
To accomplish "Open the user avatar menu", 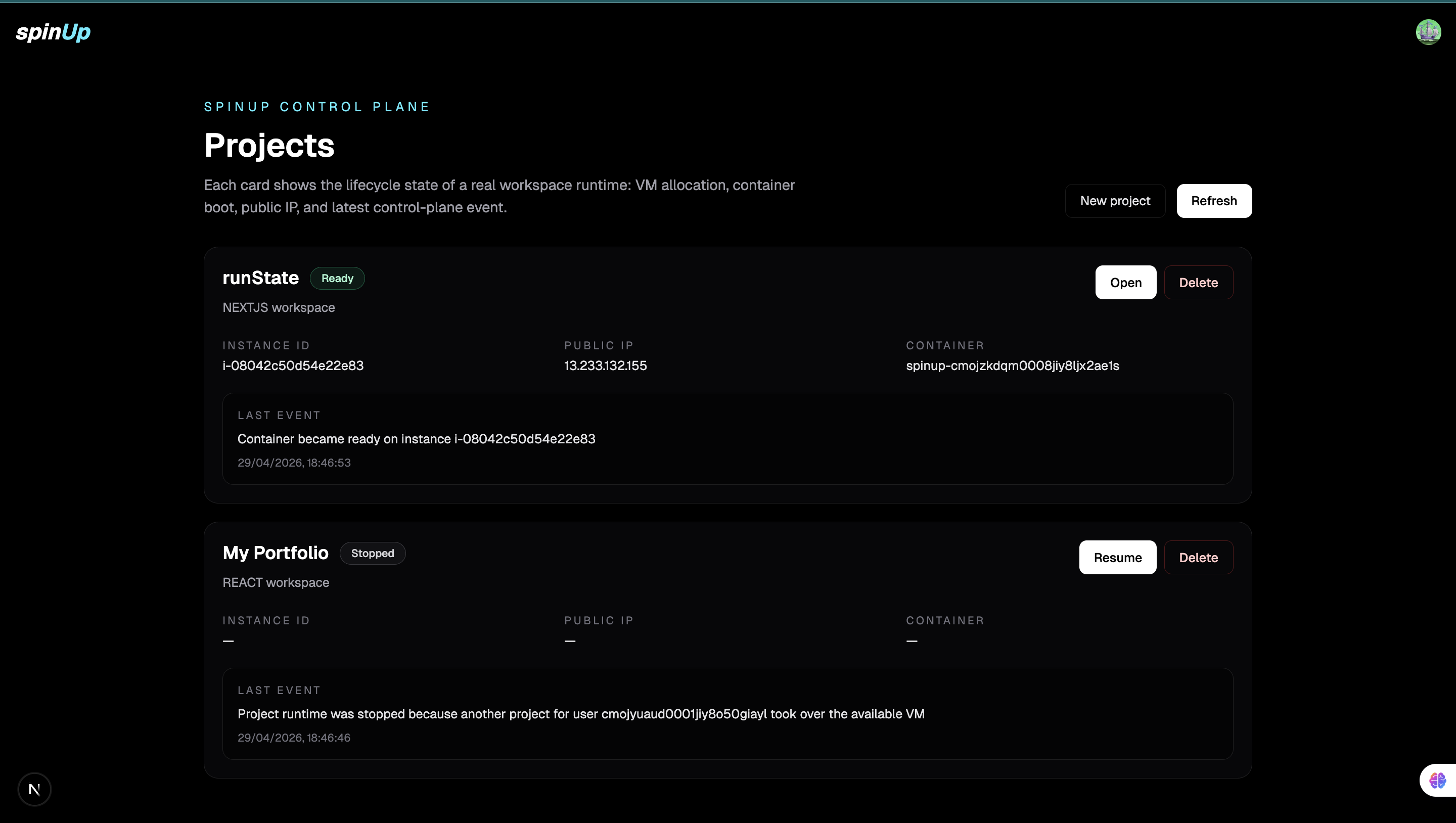I will pyautogui.click(x=1428, y=32).
